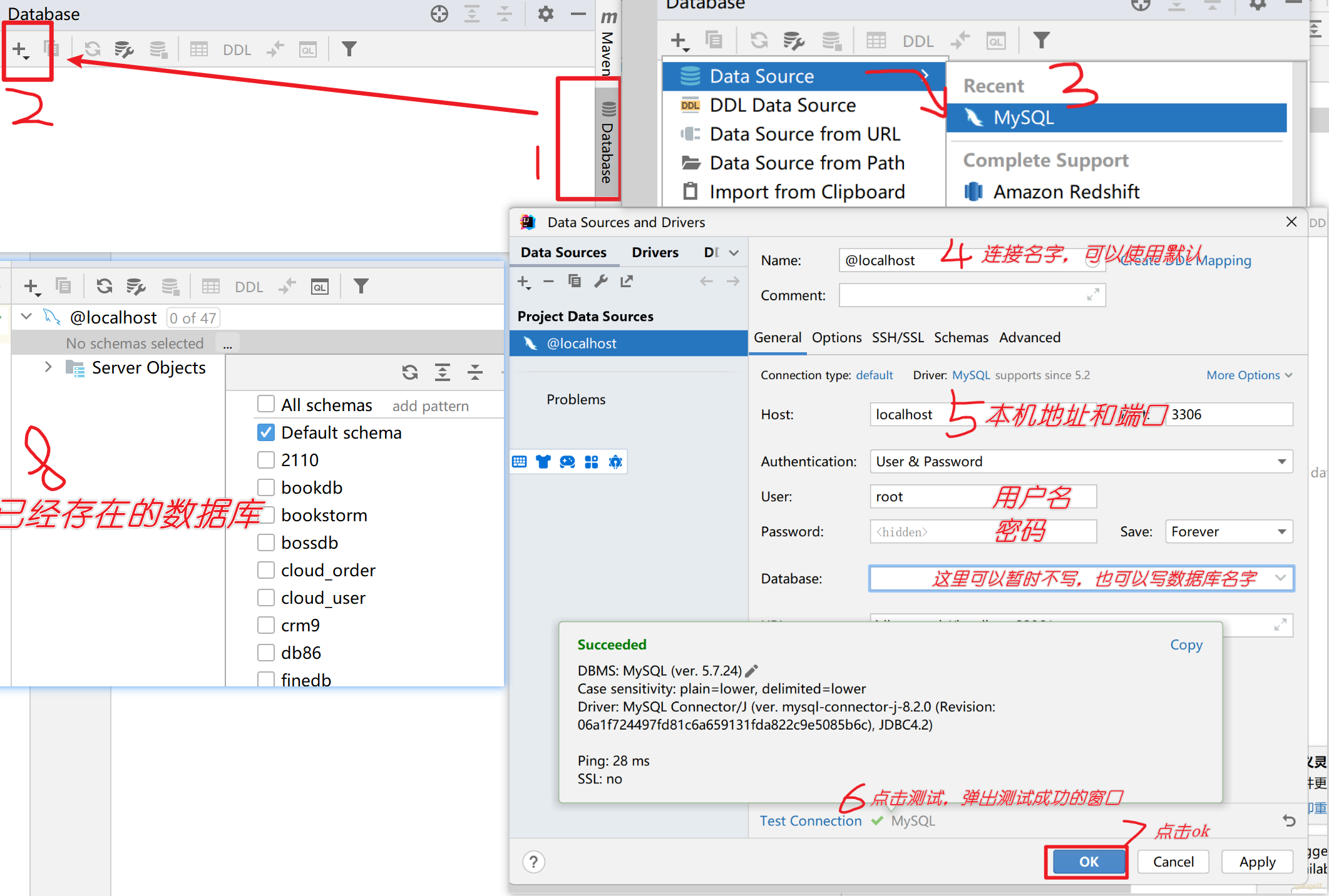Click the Apply button
Viewport: 1329px width, 896px height.
[1257, 862]
